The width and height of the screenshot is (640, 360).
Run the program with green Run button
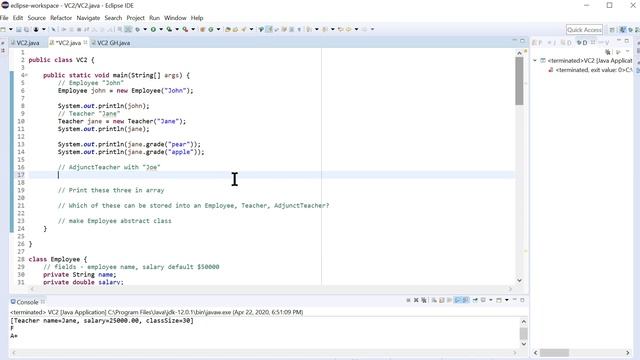coord(153,29)
